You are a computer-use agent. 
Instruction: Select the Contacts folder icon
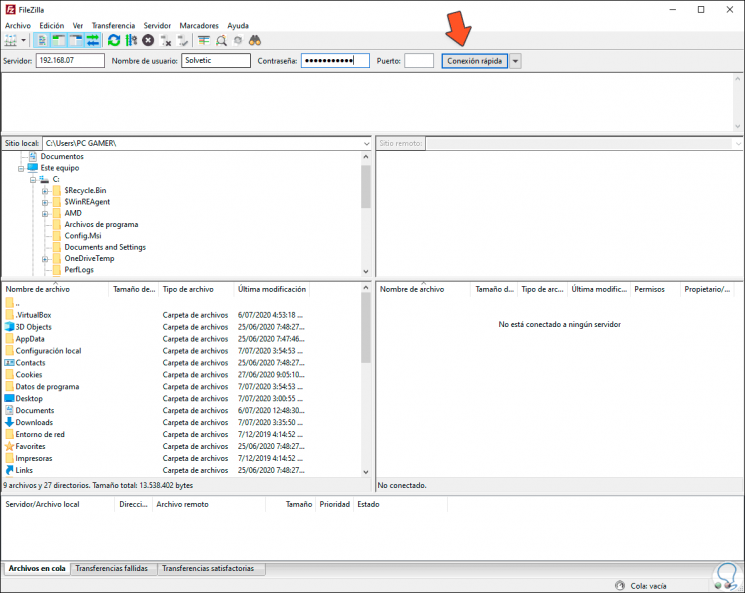click(10, 363)
